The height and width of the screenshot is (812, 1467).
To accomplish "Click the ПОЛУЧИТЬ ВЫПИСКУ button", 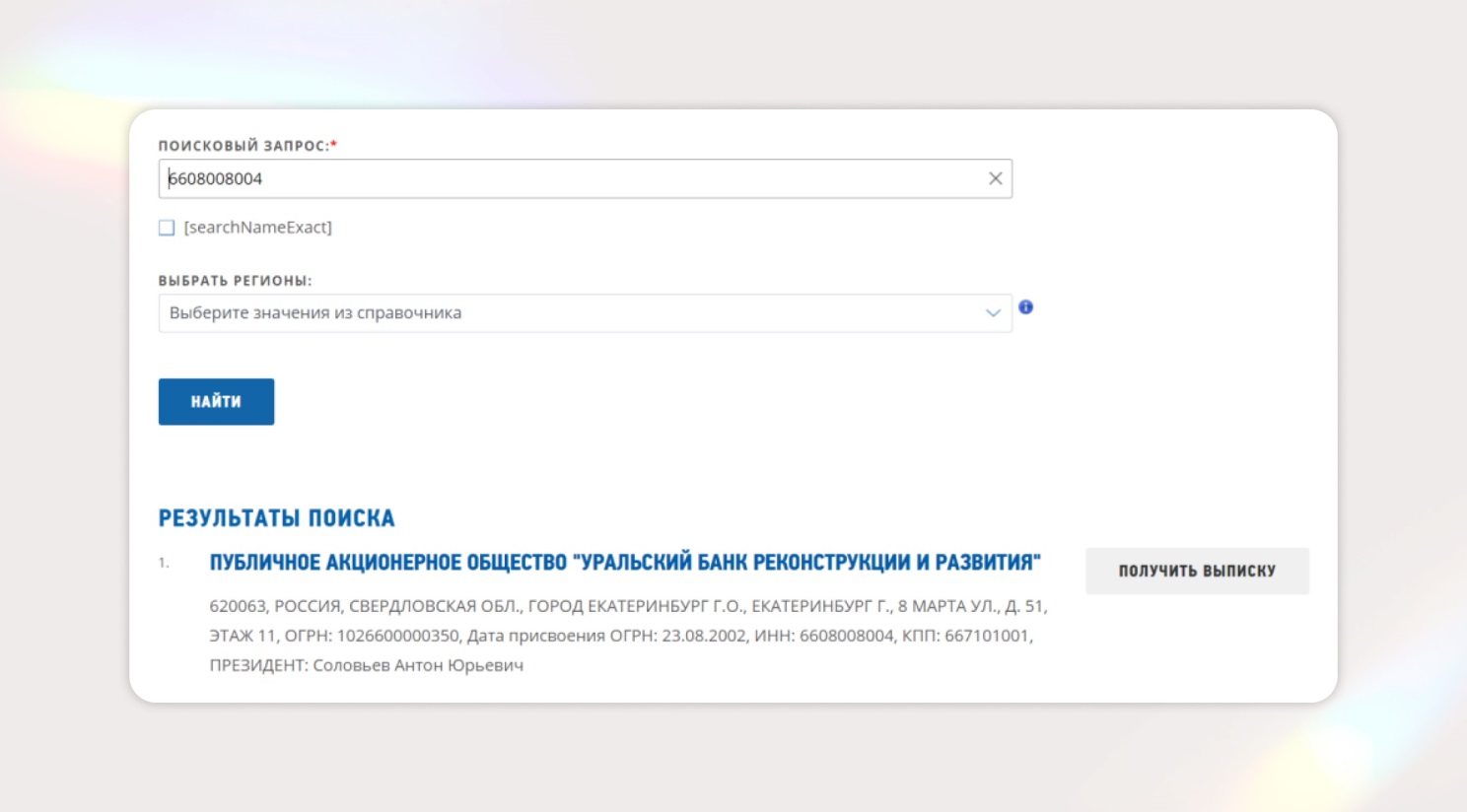I will tap(1197, 571).
